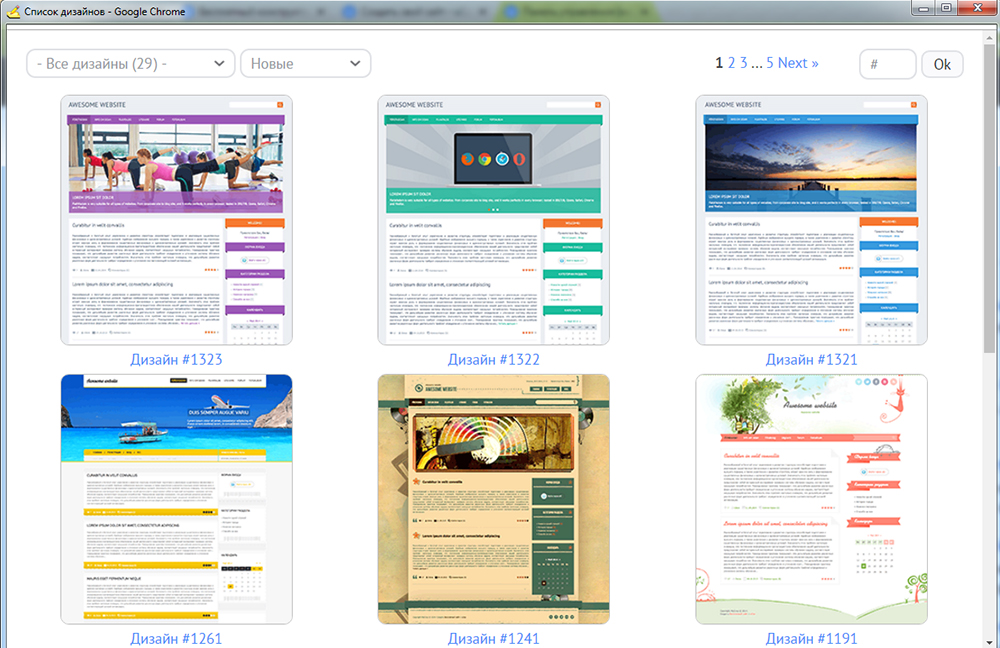Screen dimensions: 1000x648
Task: Open the 'Дизайн #1321' caption link
Action: click(811, 359)
